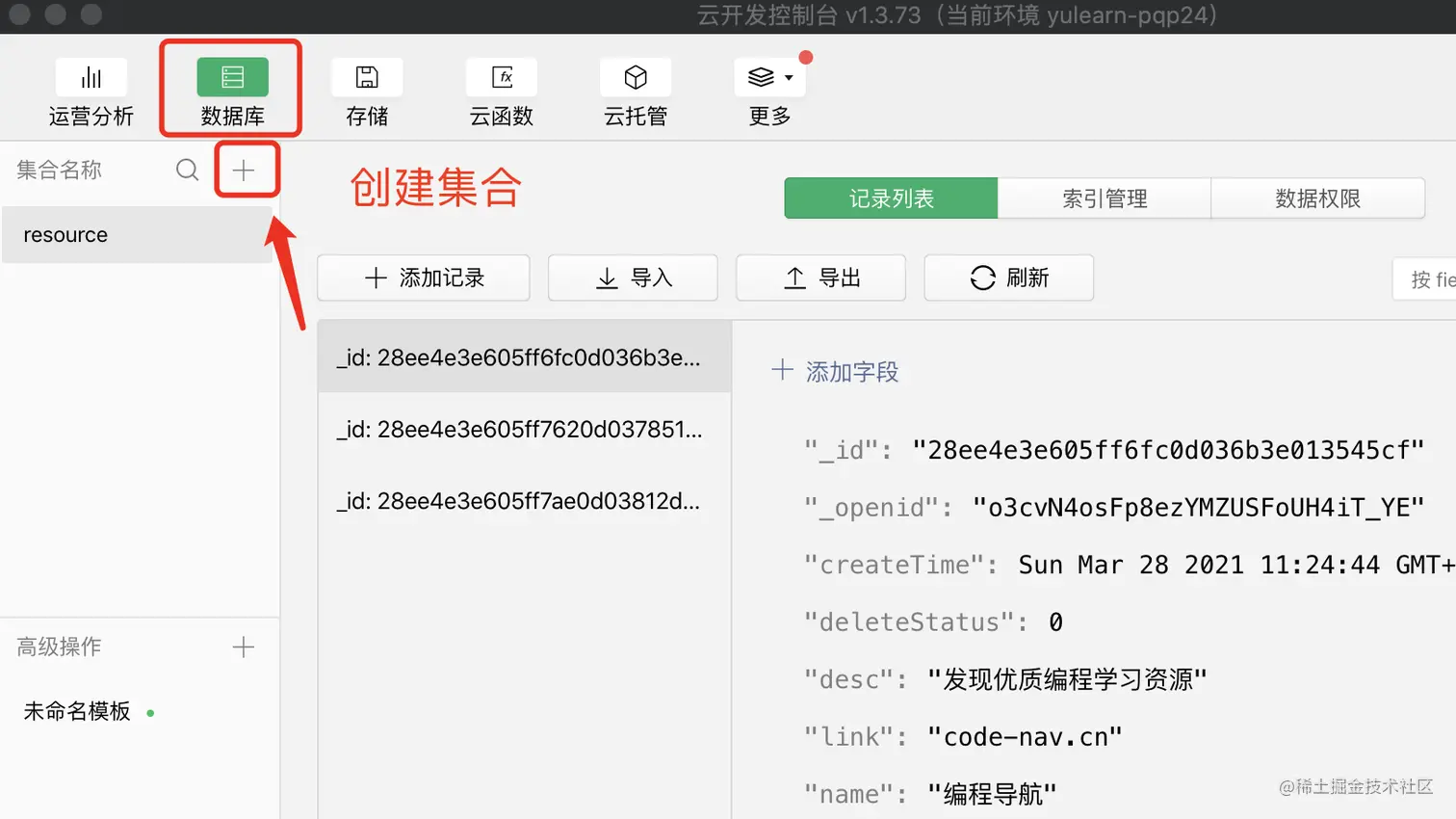Click the search magnifier in collection sidebar

[187, 169]
